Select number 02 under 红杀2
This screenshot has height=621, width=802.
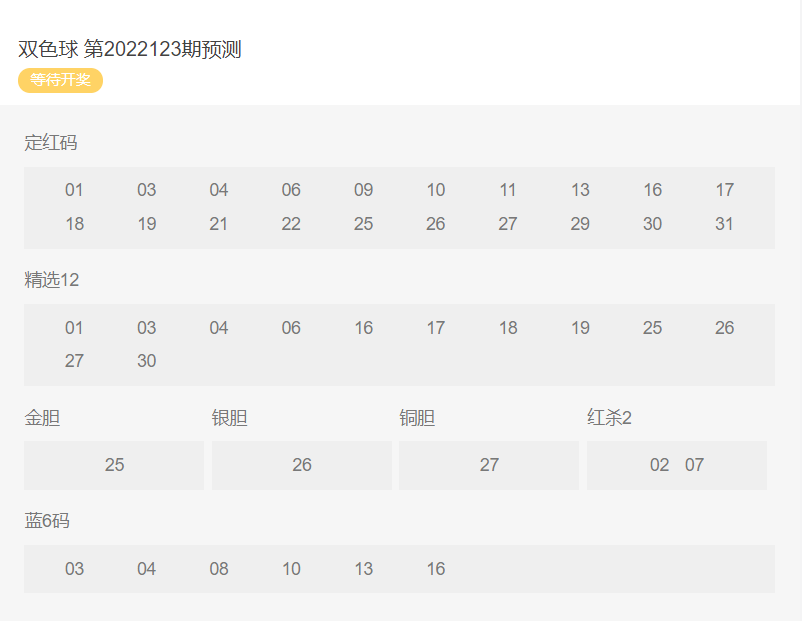(659, 465)
